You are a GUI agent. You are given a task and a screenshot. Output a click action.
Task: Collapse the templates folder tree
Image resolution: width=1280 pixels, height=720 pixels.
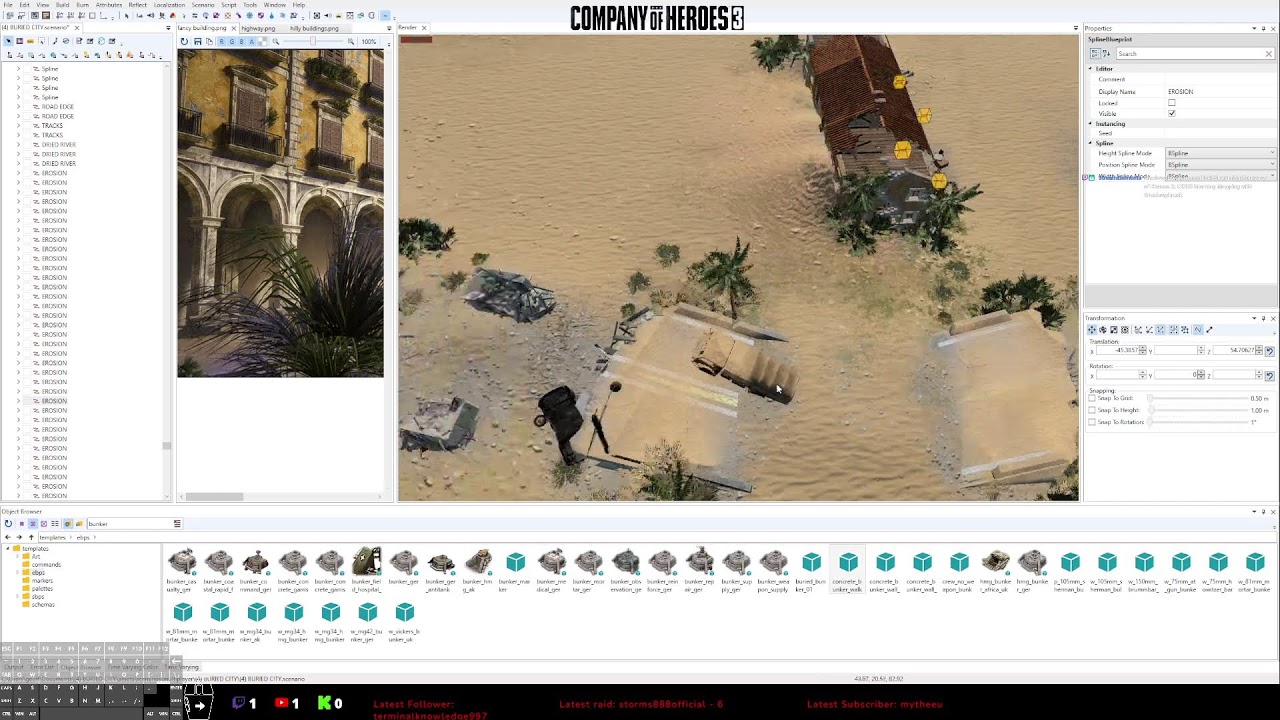pos(7,549)
